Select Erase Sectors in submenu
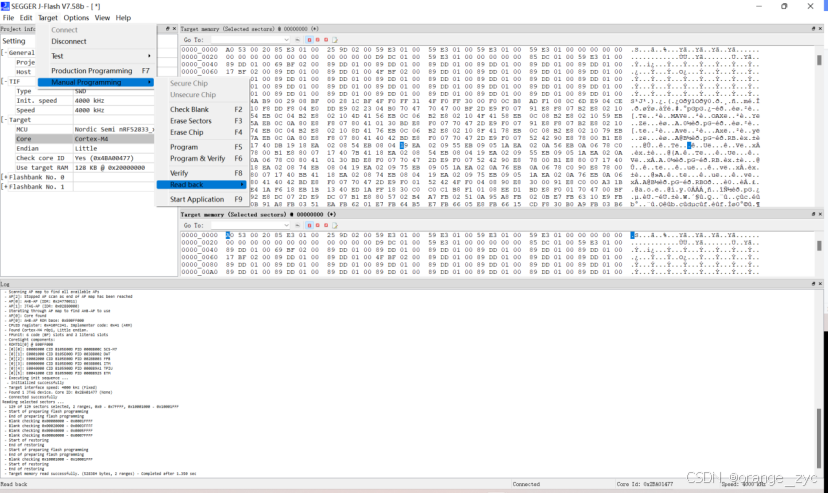This screenshot has height=493, width=829. (x=201, y=121)
